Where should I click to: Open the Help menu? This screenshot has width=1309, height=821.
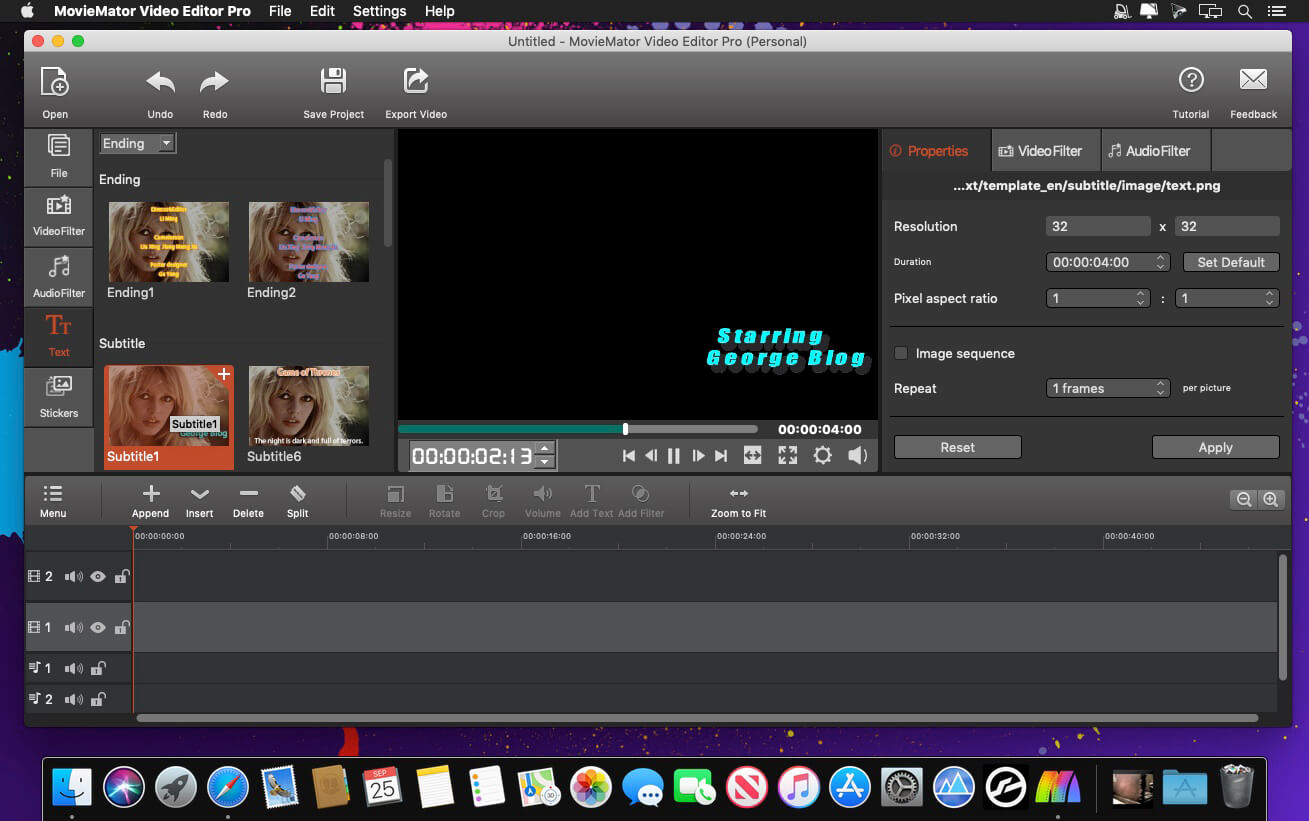(440, 11)
